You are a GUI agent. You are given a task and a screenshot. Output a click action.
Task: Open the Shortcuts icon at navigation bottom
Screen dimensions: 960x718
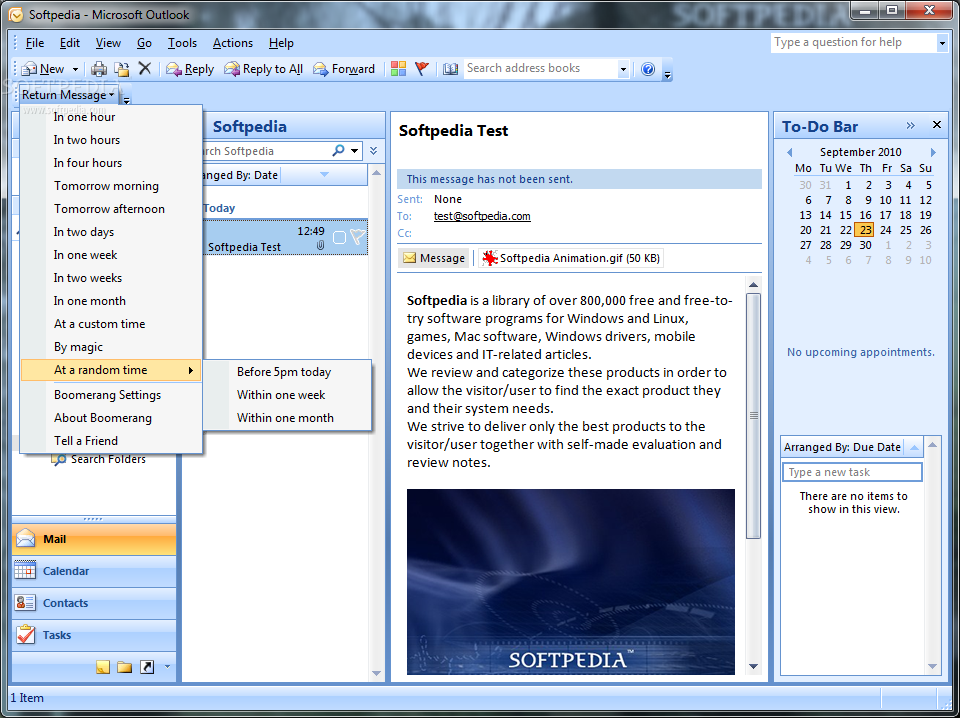(147, 667)
